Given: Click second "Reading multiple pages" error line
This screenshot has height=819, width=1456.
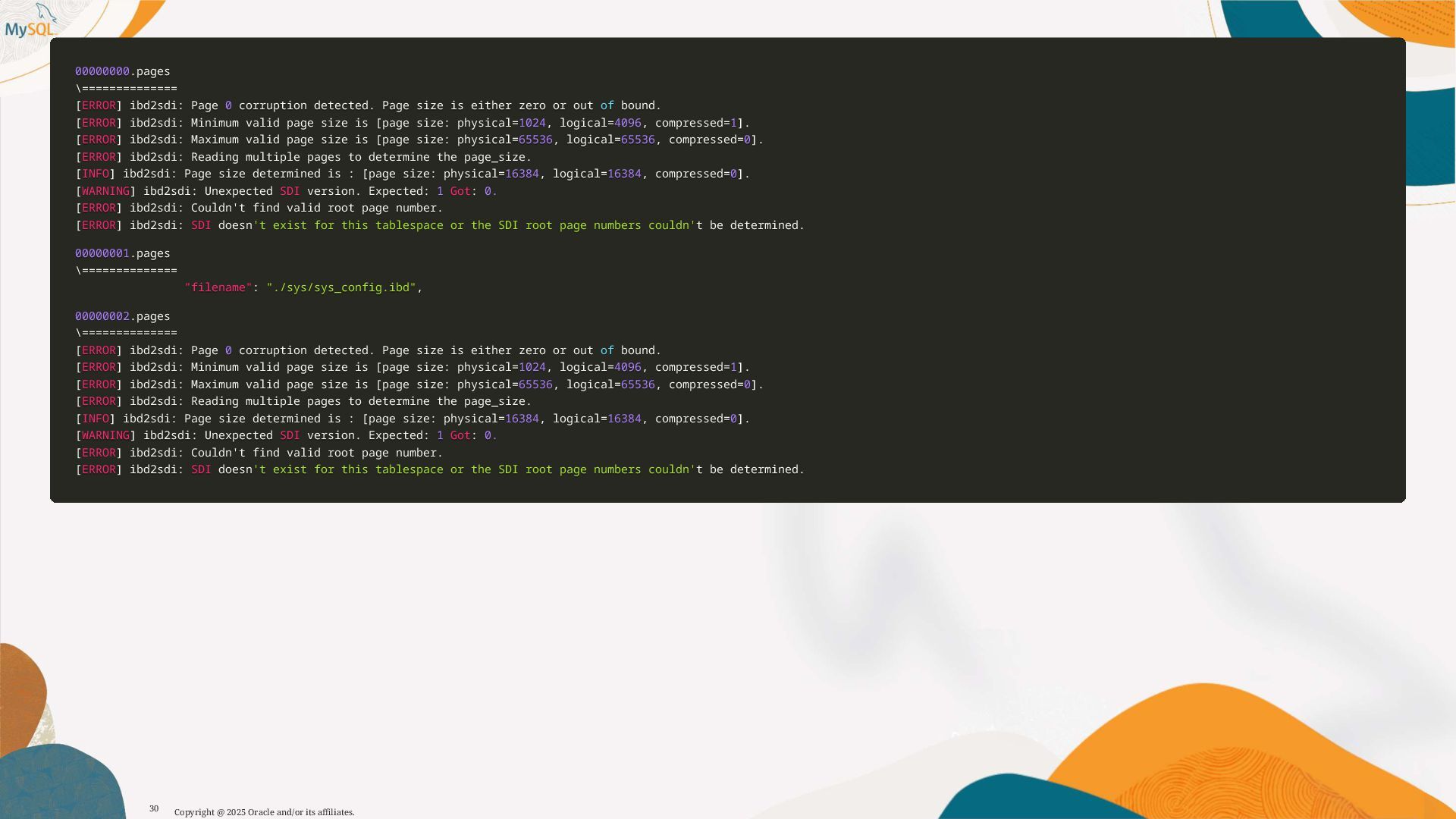Looking at the screenshot, I should coord(303,401).
